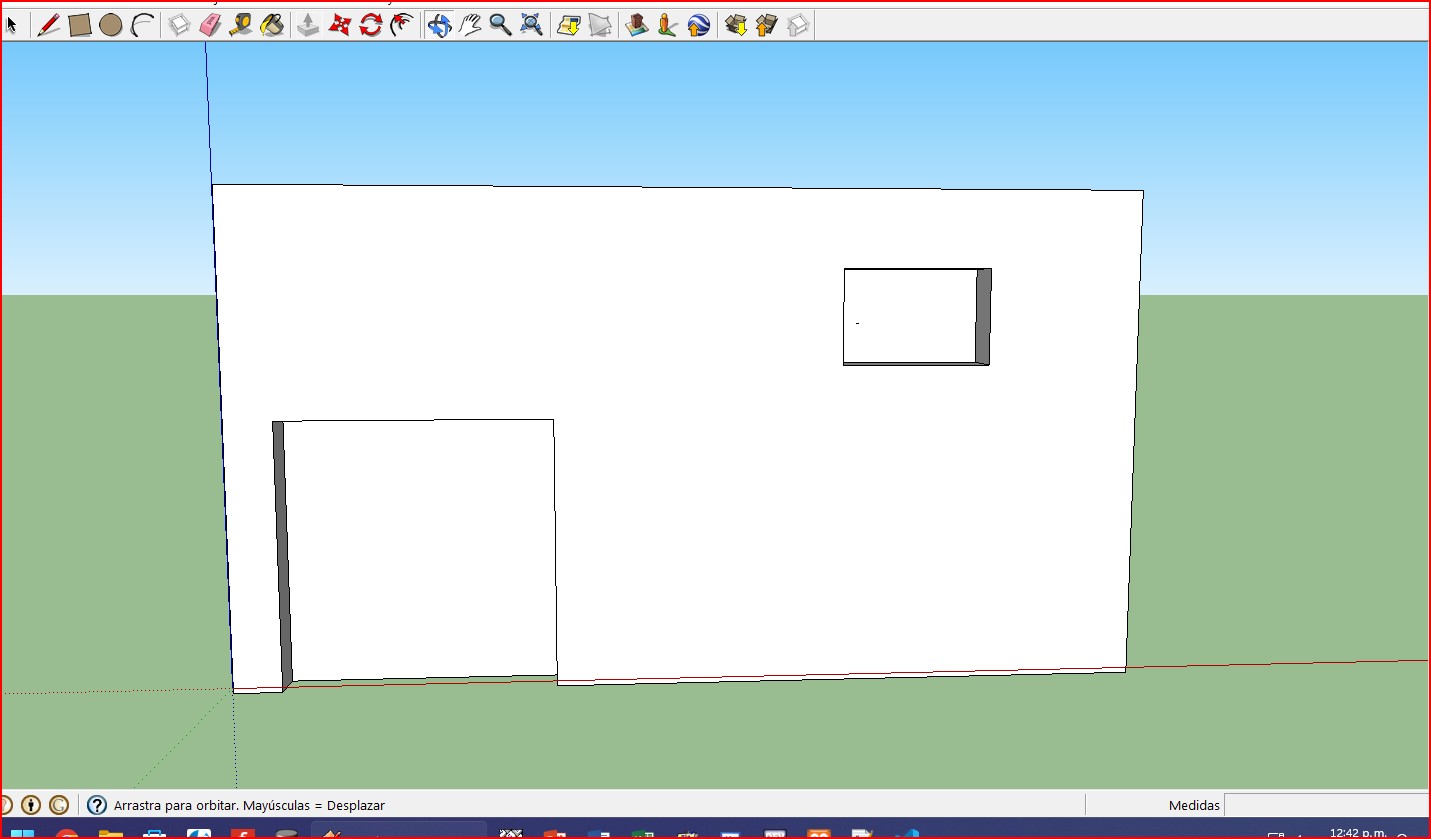The height and width of the screenshot is (839, 1431).
Task: Open Get Models from 3D Warehouse
Action: [x=736, y=25]
